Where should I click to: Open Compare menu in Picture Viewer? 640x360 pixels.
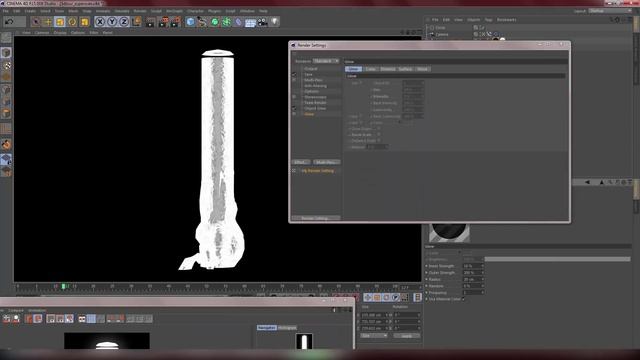click(16, 310)
